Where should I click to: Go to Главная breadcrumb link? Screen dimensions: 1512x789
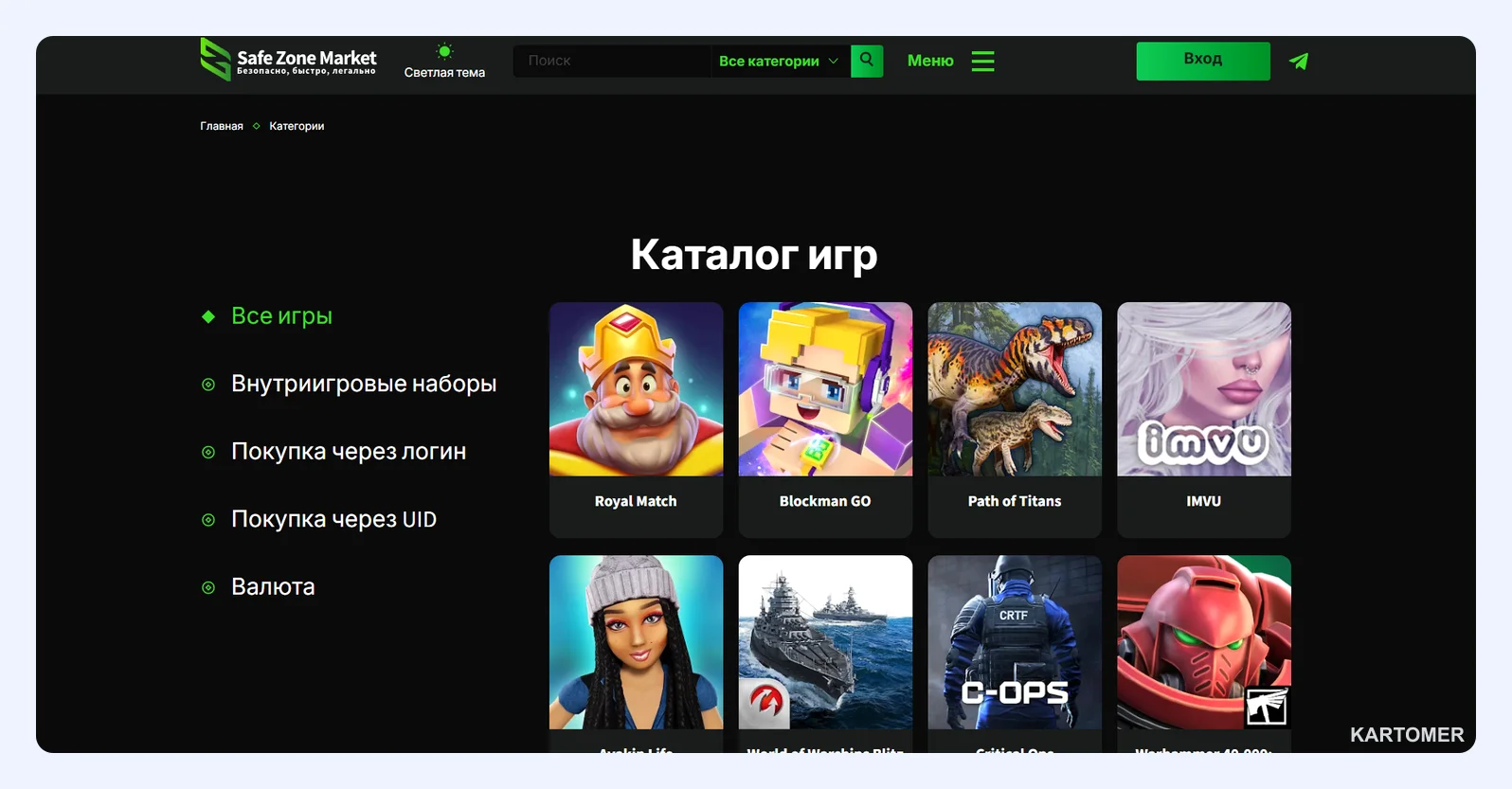point(222,126)
